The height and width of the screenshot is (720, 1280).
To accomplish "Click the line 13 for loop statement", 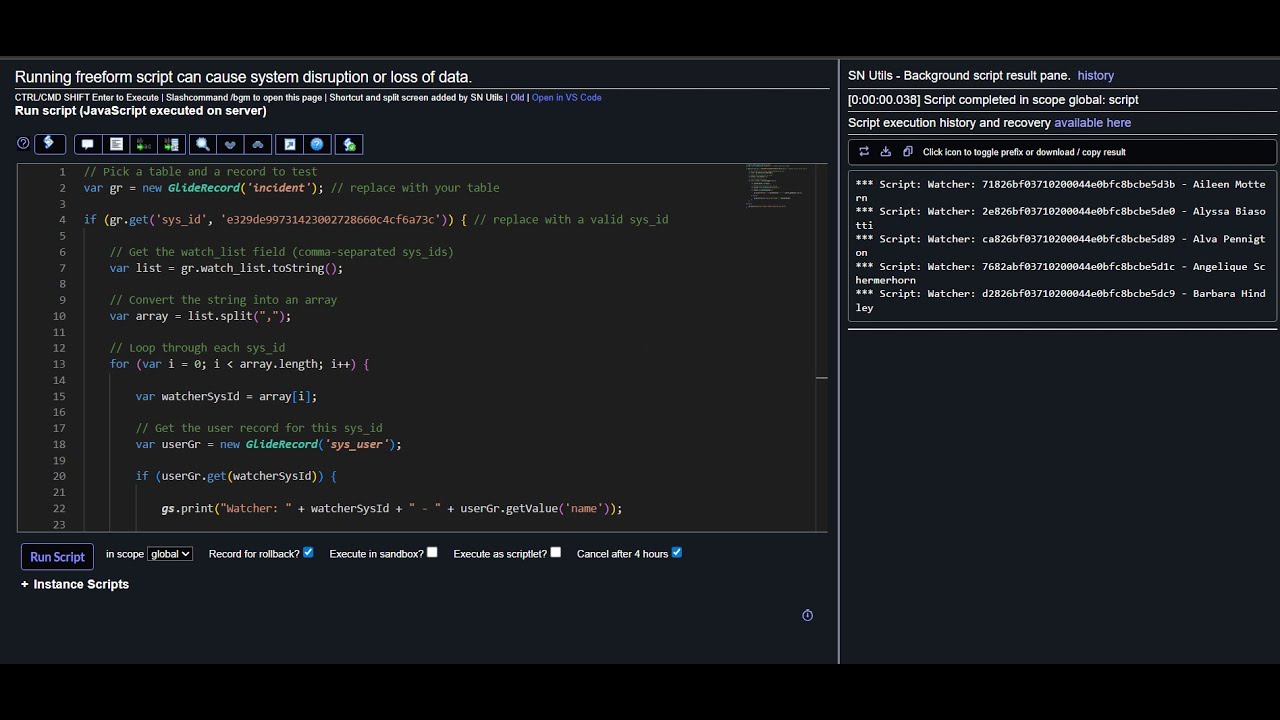I will pyautogui.click(x=239, y=364).
